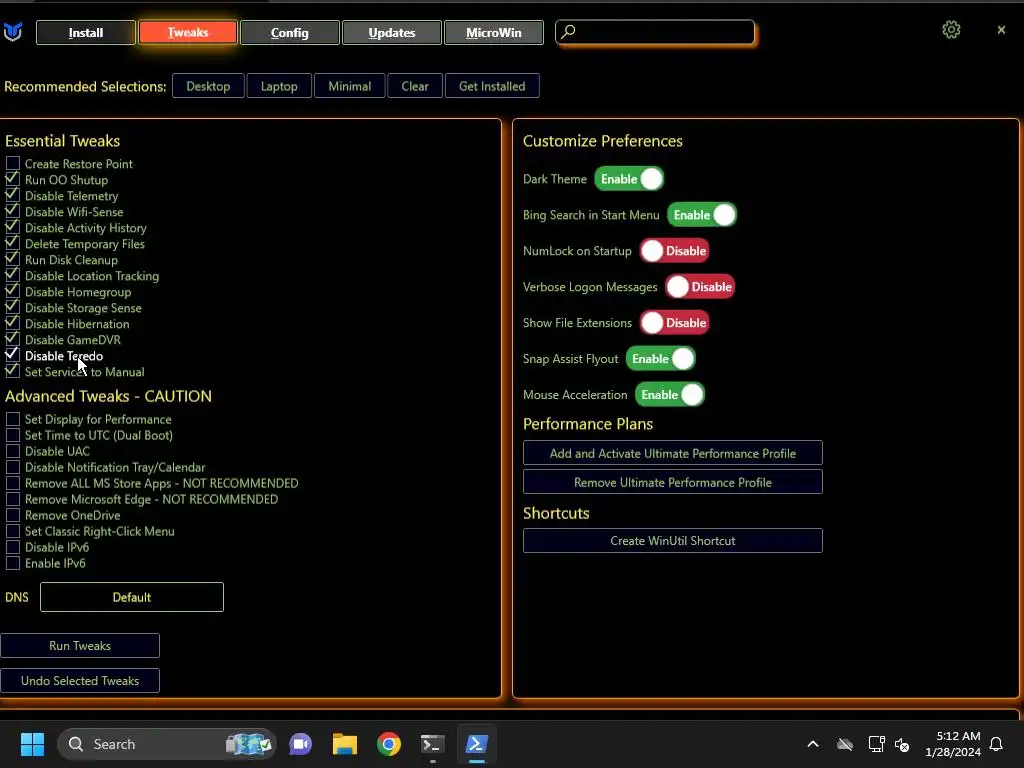This screenshot has height=768, width=1024.
Task: Open the DNS Default dropdown
Action: pyautogui.click(x=132, y=597)
